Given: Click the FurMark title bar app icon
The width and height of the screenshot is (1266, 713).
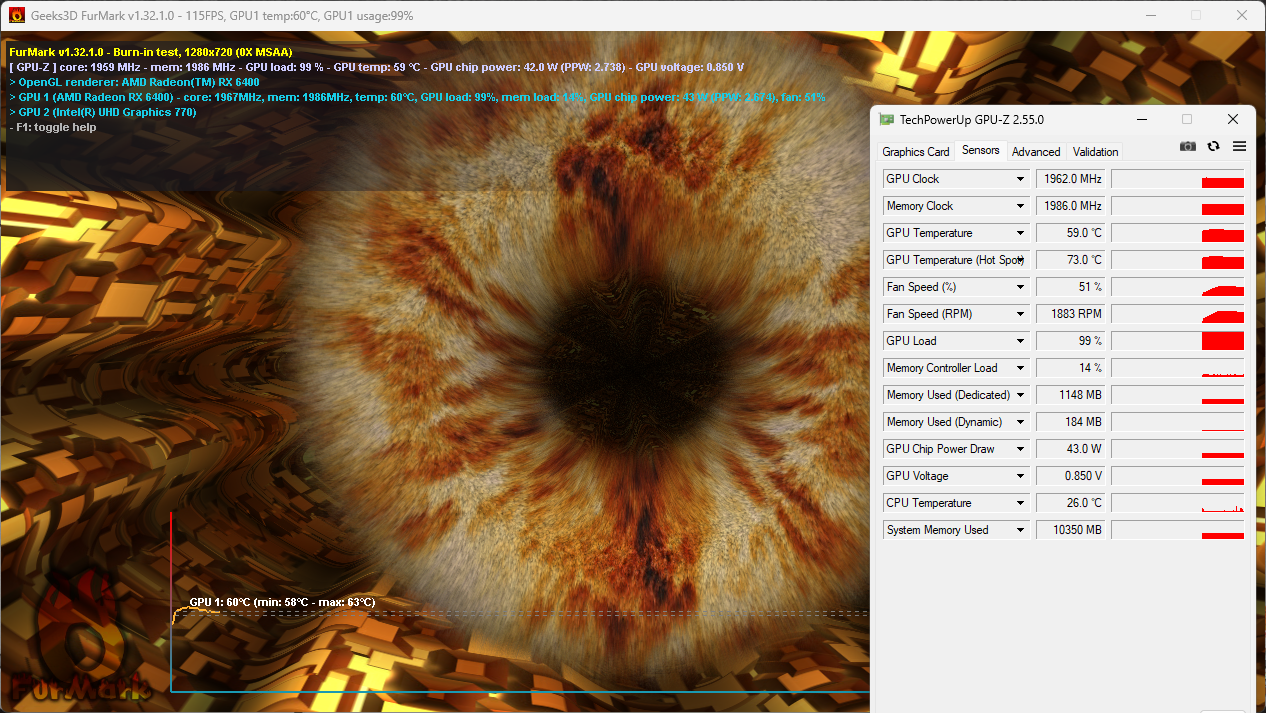Looking at the screenshot, I should click(17, 15).
